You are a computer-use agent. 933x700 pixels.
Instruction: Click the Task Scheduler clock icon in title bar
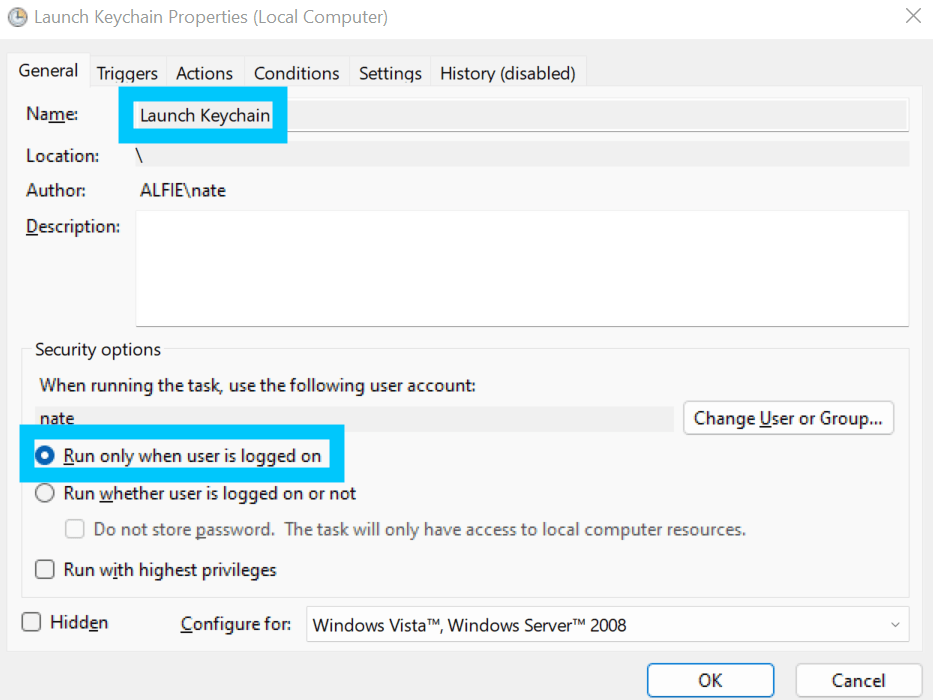(17, 17)
